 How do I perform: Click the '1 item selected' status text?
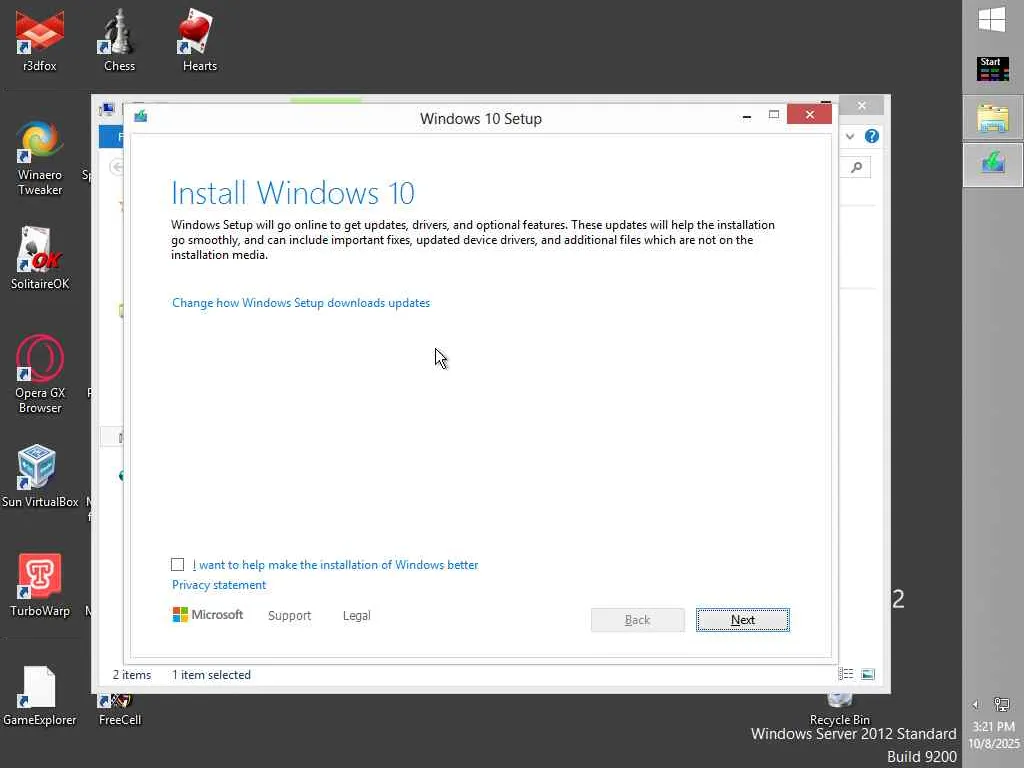click(x=212, y=675)
